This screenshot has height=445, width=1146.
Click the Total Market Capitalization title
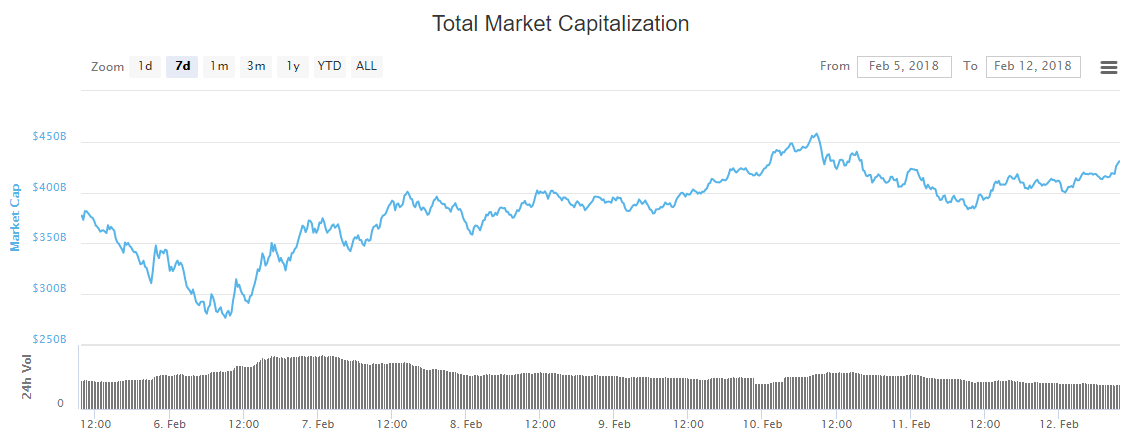tap(560, 23)
